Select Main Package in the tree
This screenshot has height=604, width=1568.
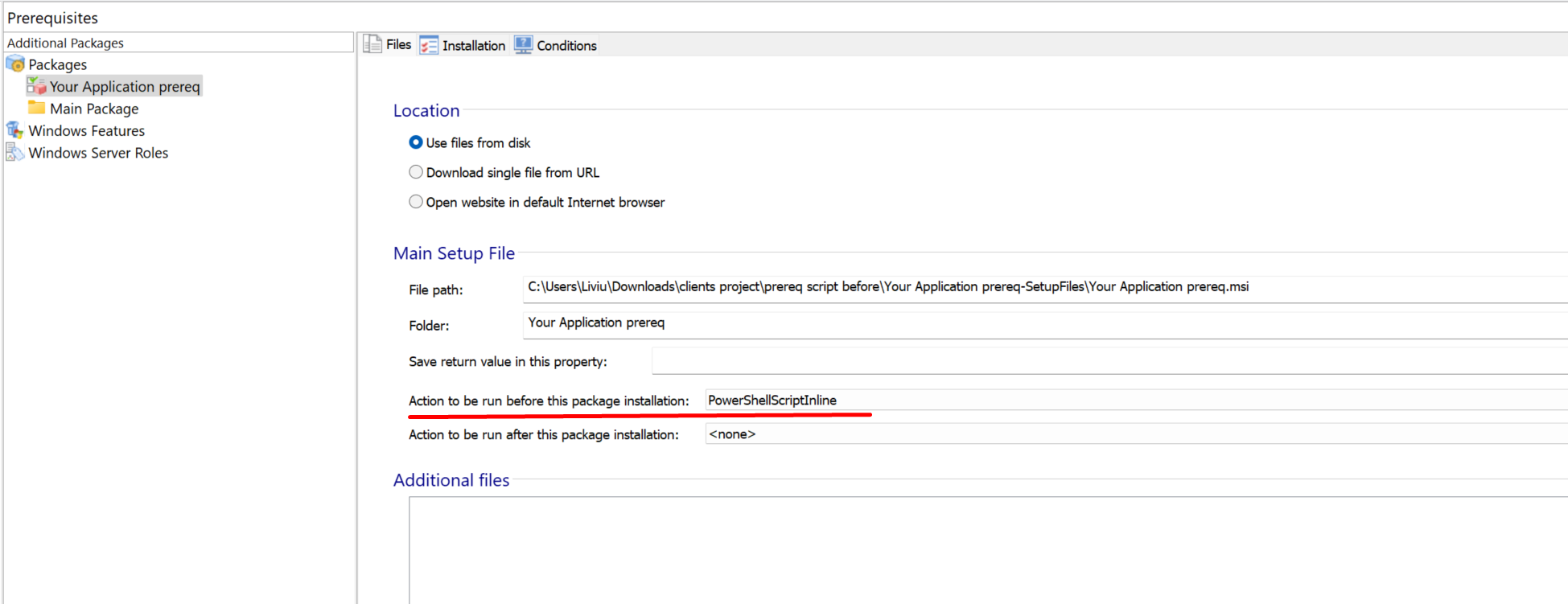(94, 109)
